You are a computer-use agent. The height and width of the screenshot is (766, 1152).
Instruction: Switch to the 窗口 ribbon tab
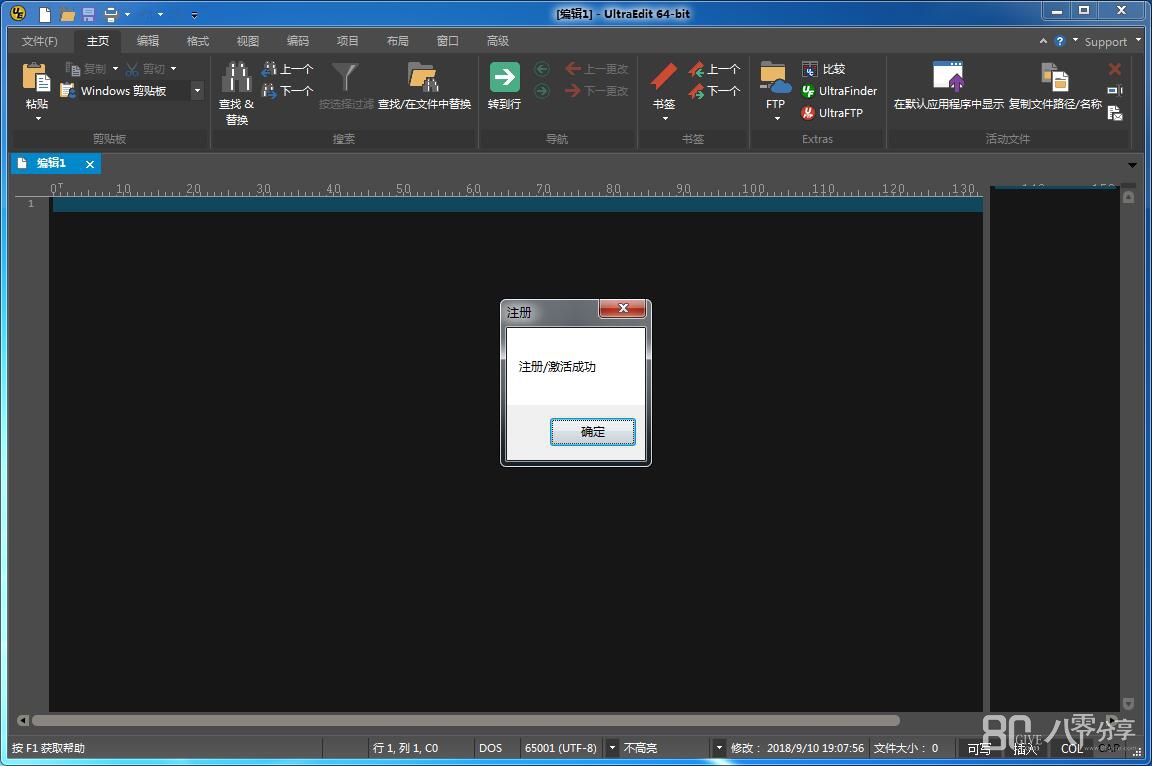[447, 41]
